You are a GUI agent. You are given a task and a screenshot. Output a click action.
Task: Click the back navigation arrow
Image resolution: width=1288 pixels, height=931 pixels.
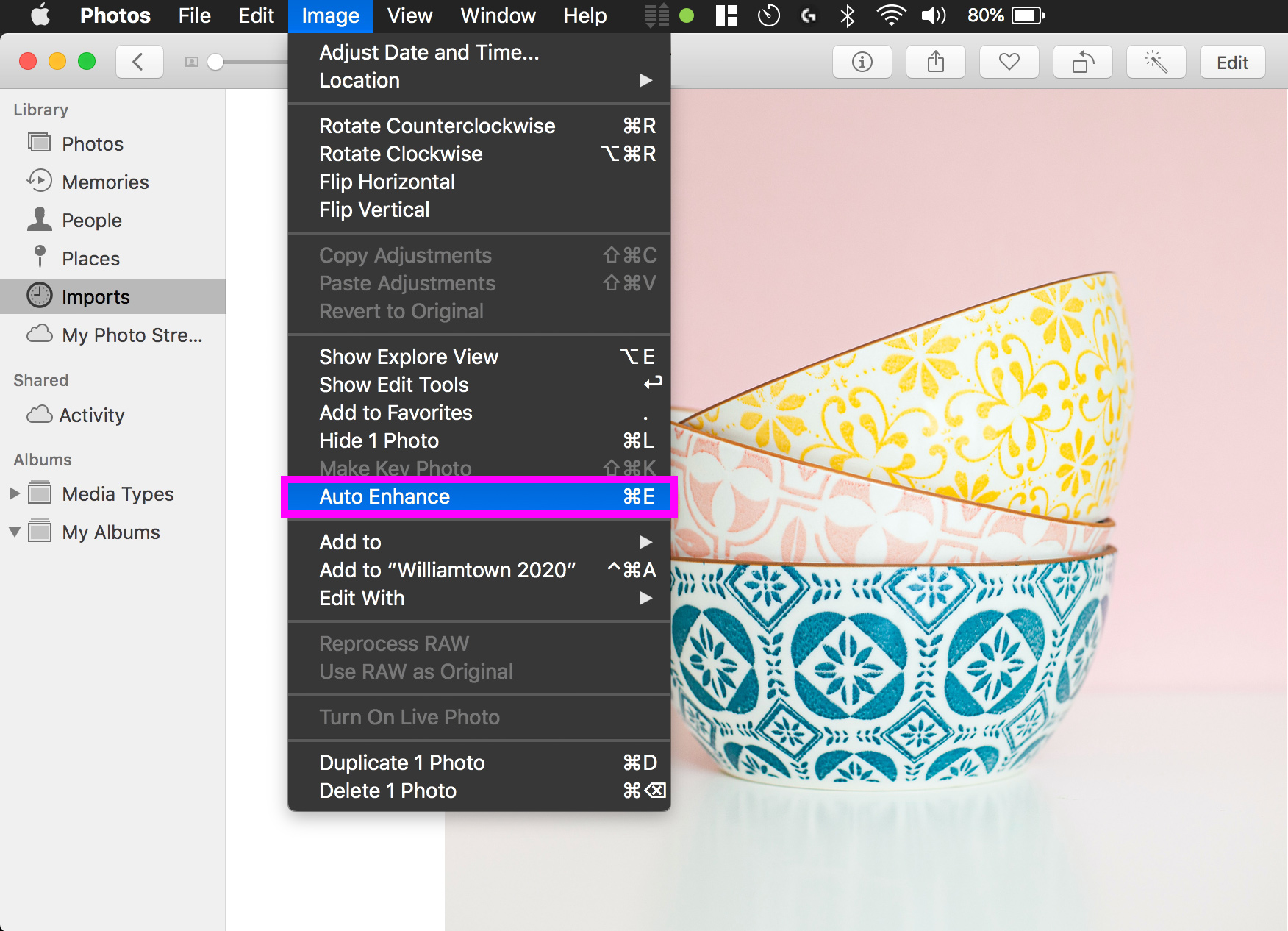(x=140, y=62)
